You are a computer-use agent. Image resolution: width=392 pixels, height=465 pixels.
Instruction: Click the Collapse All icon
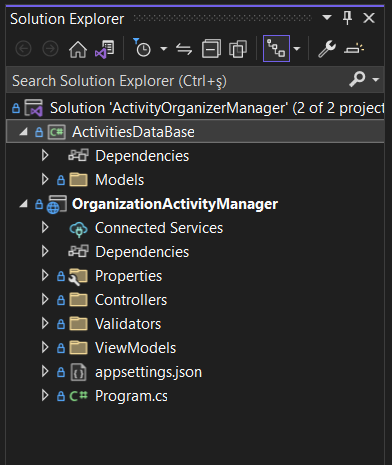coord(211,49)
